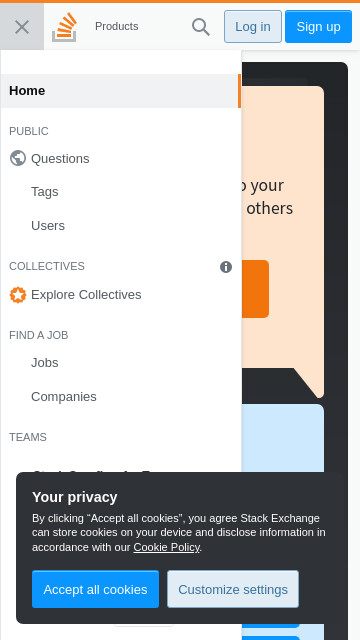Image resolution: width=360 pixels, height=640 pixels.
Task: Open search with magnifying glass icon
Action: point(201,27)
